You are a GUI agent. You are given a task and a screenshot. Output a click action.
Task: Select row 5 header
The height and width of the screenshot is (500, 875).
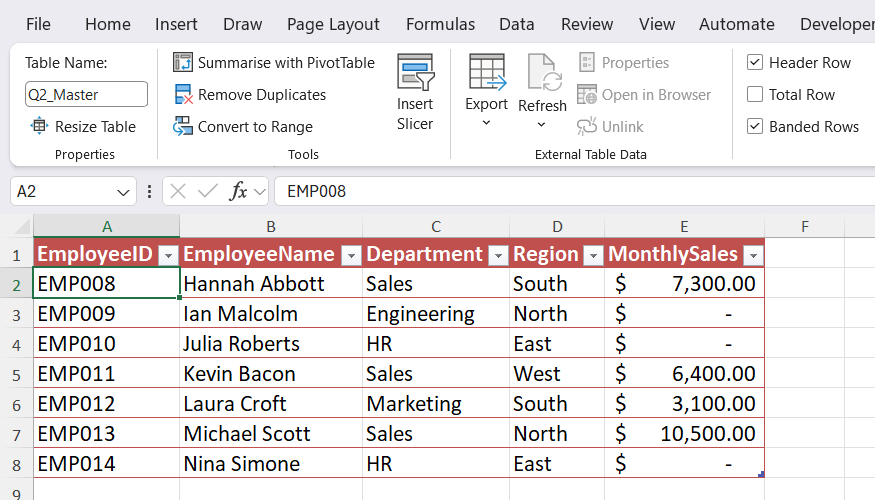(x=17, y=374)
